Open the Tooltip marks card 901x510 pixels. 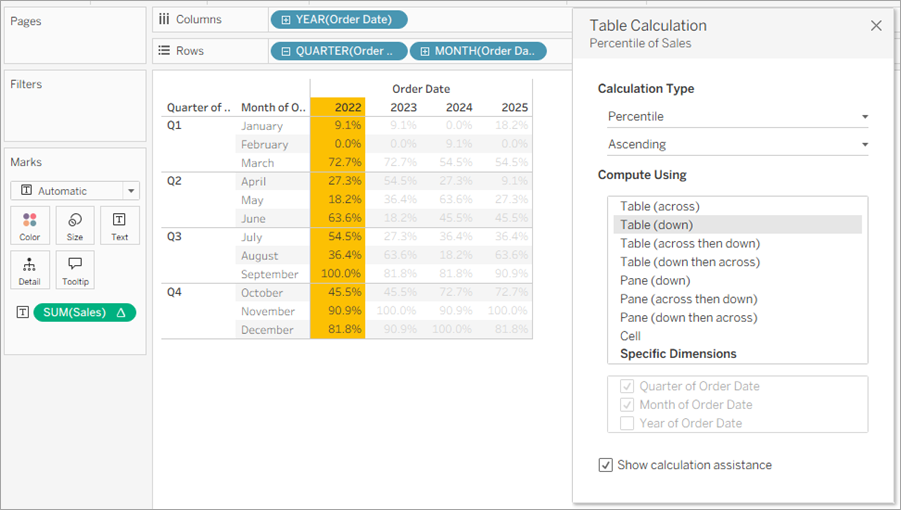tap(75, 270)
